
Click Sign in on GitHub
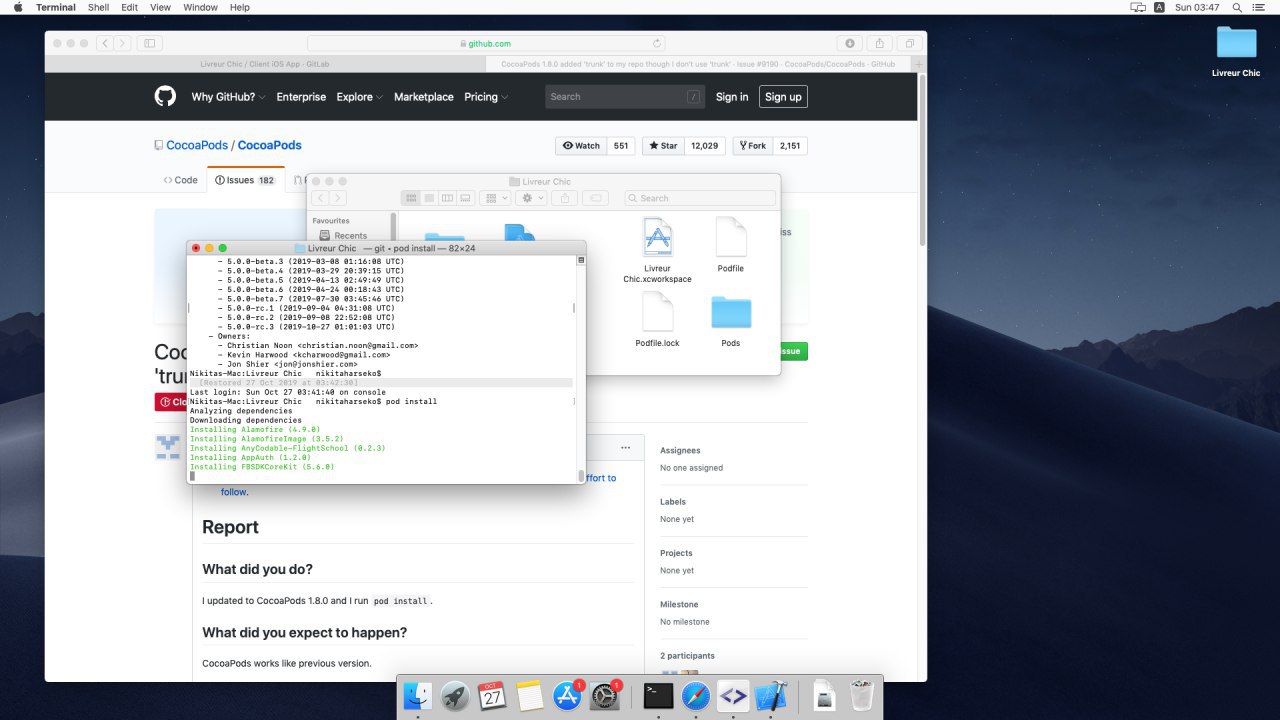coord(732,97)
